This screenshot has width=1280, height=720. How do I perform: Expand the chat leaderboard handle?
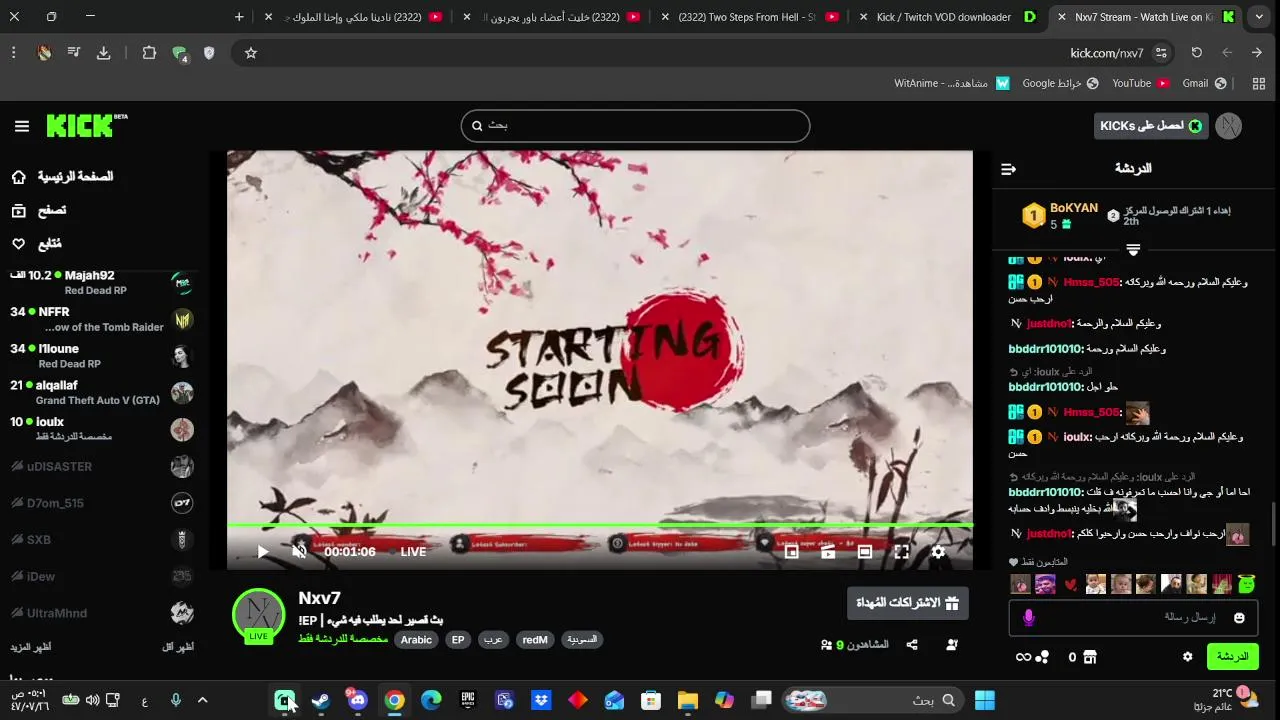1133,249
